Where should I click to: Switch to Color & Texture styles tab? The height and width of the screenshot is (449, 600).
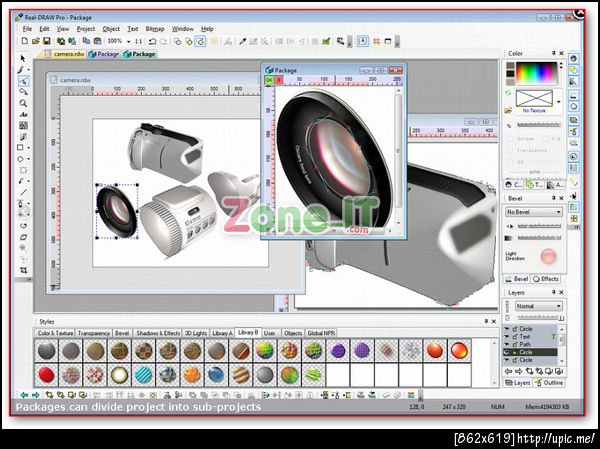(x=55, y=333)
